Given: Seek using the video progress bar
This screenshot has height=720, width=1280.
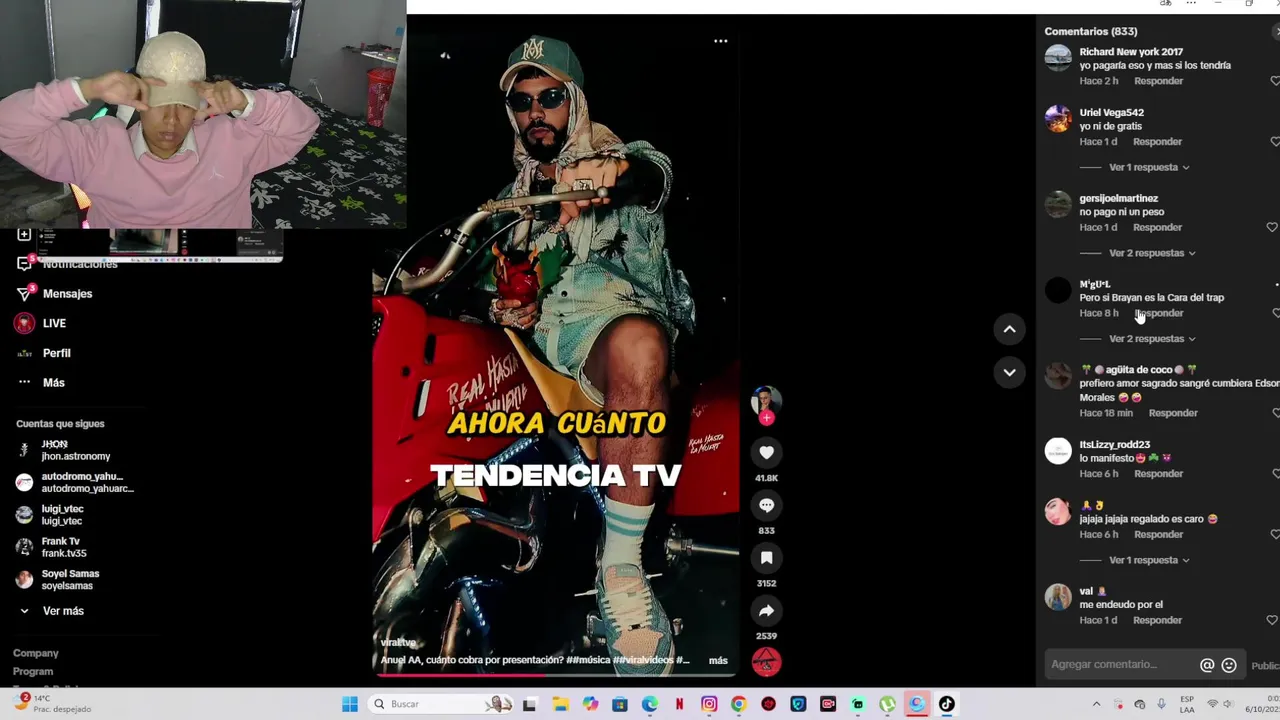Looking at the screenshot, I should point(555,675).
